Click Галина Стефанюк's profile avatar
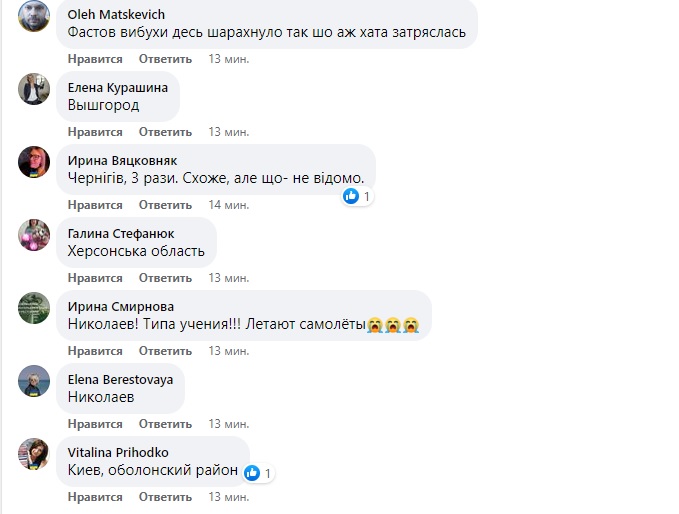The height and width of the screenshot is (514, 679). pos(35,235)
